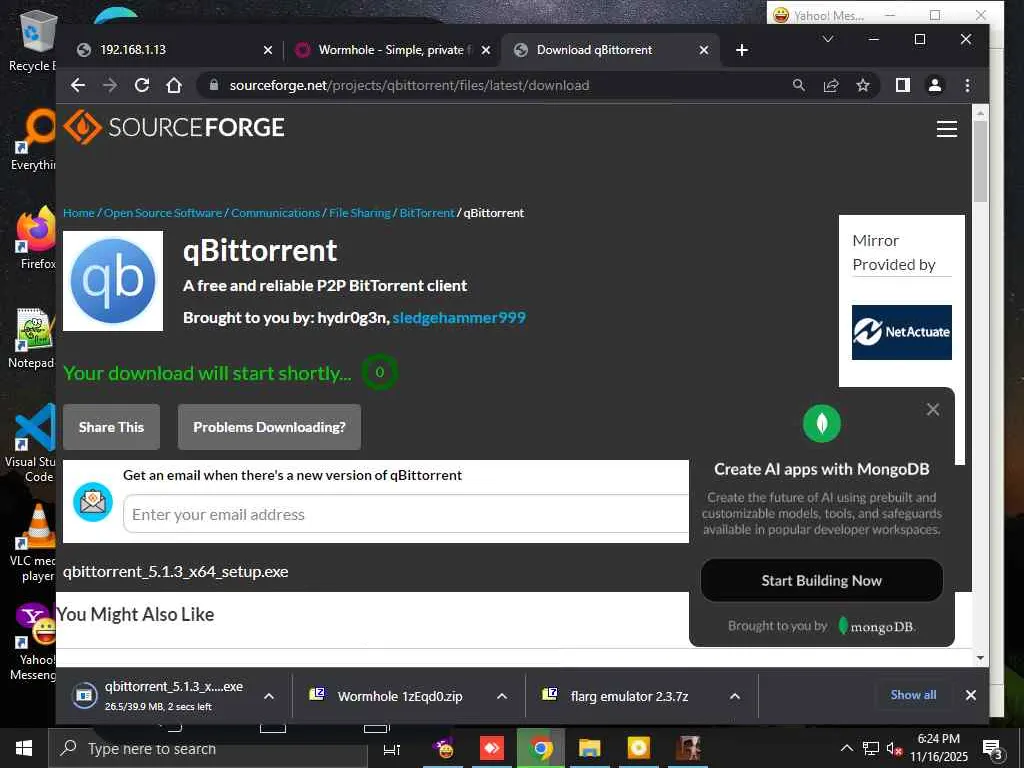Open the Home breadcrumb link
This screenshot has height=768, width=1024.
[78, 213]
